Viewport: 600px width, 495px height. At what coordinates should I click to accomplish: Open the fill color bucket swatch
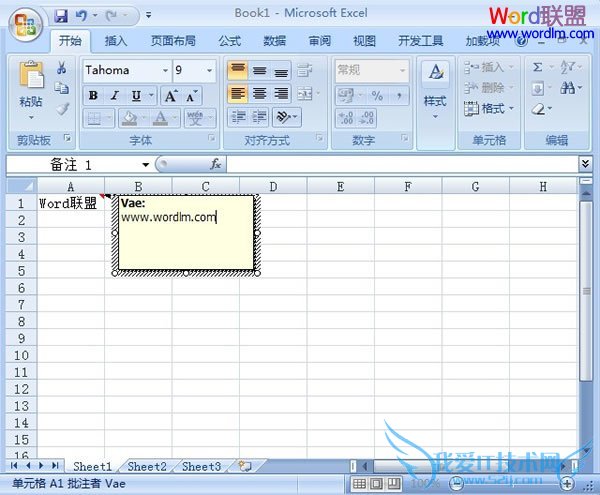point(129,118)
